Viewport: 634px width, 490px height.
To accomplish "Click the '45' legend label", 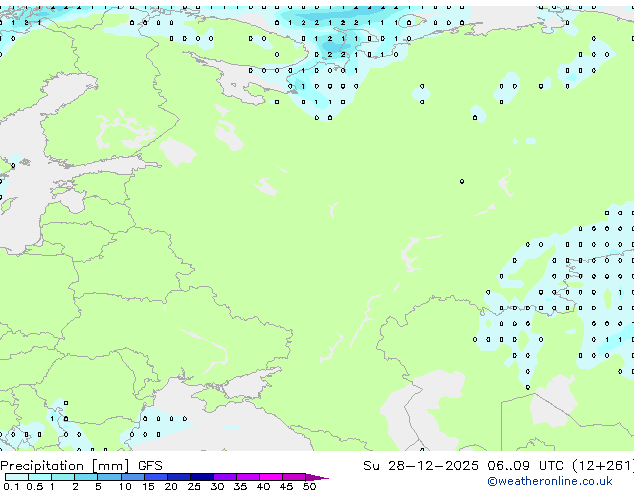I will click(x=287, y=486).
